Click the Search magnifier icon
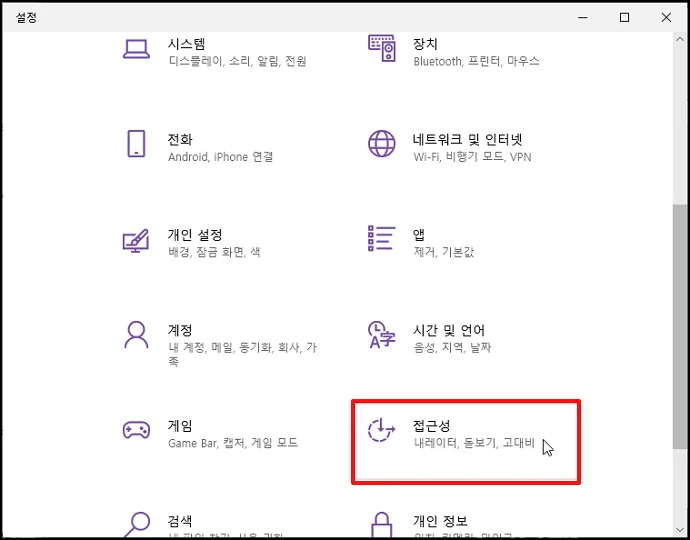 tap(136, 525)
